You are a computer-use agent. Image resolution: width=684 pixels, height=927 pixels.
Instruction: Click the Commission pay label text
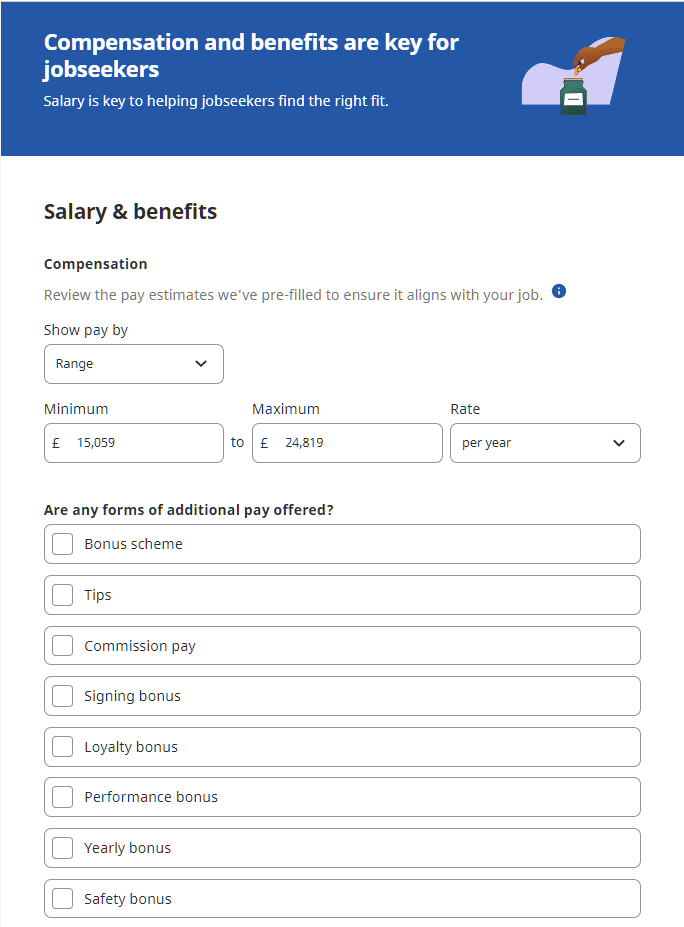pyautogui.click(x=140, y=646)
